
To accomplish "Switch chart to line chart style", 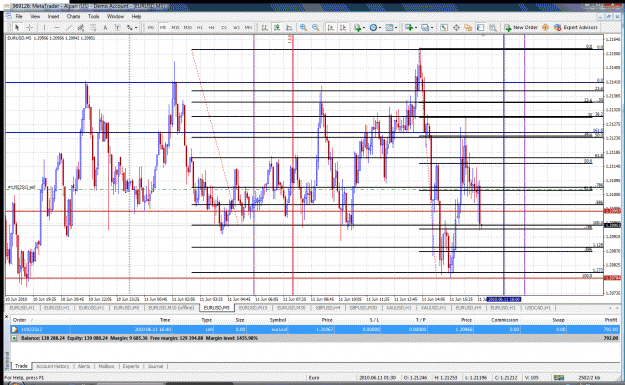I will pyautogui.click(x=289, y=28).
